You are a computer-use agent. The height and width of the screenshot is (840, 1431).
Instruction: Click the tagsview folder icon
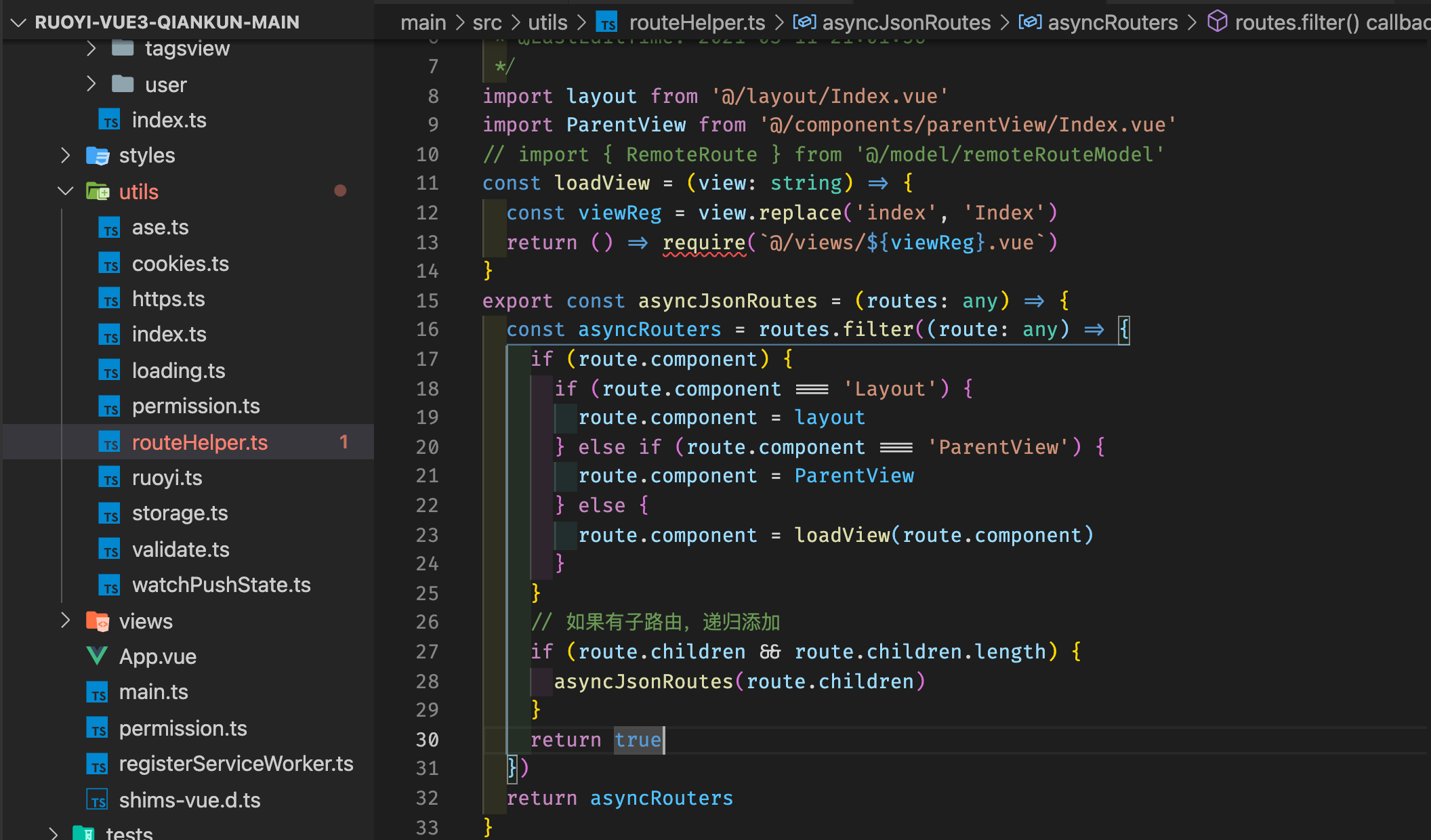[x=123, y=48]
